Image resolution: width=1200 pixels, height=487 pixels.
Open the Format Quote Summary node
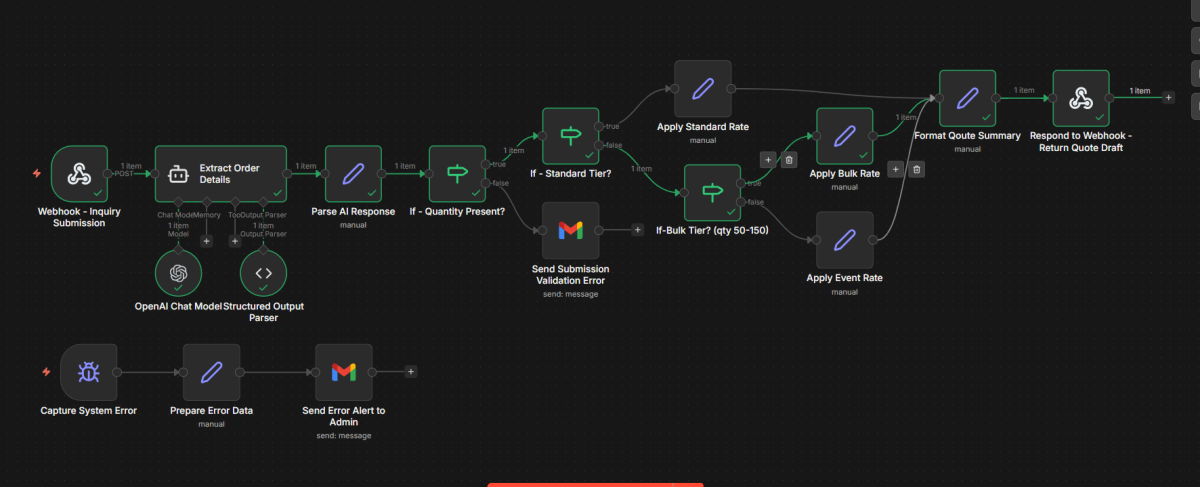(967, 98)
